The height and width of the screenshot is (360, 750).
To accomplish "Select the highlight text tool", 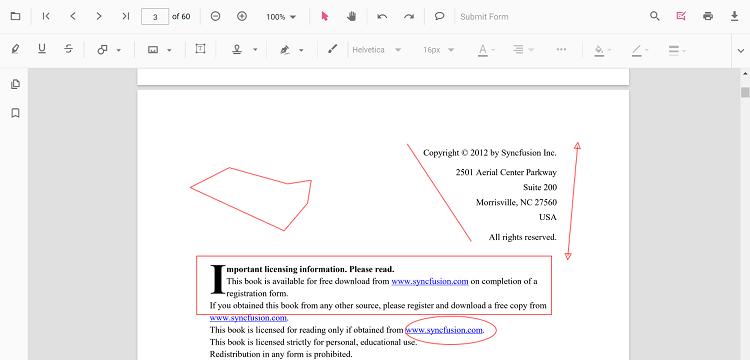I will tap(15, 49).
